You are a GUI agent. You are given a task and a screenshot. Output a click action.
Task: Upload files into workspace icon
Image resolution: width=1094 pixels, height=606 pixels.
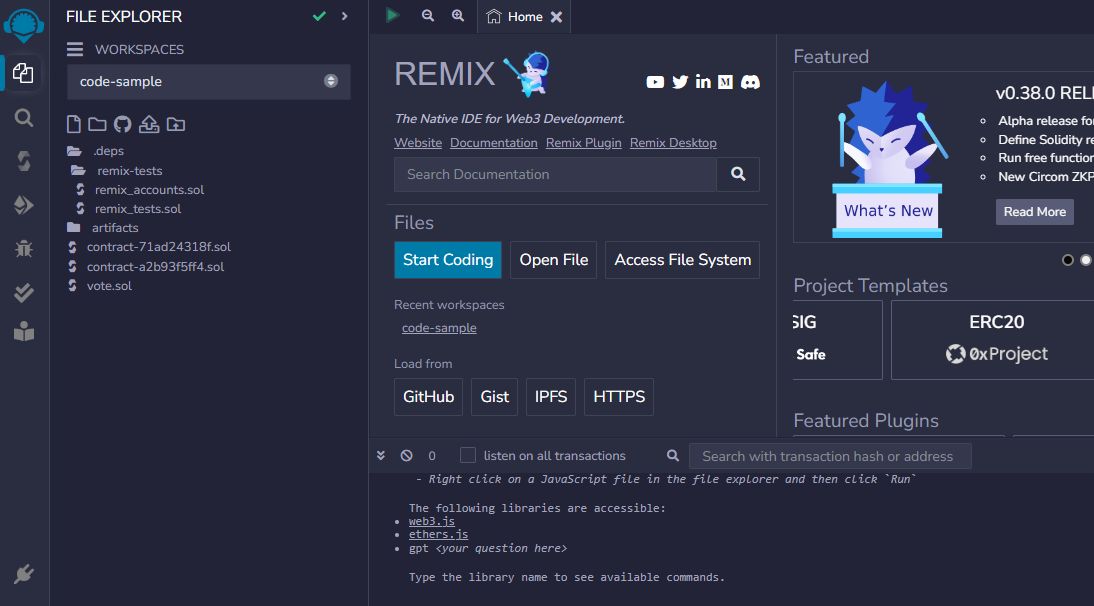[149, 124]
